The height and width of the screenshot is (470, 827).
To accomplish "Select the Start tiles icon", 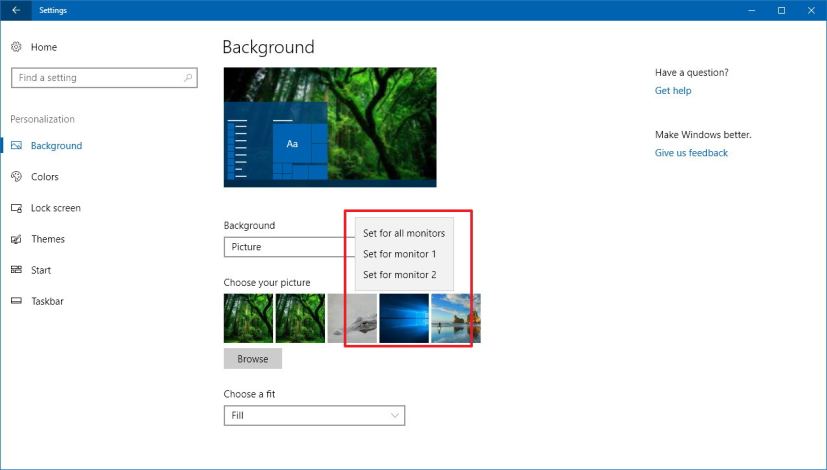I will [x=16, y=270].
